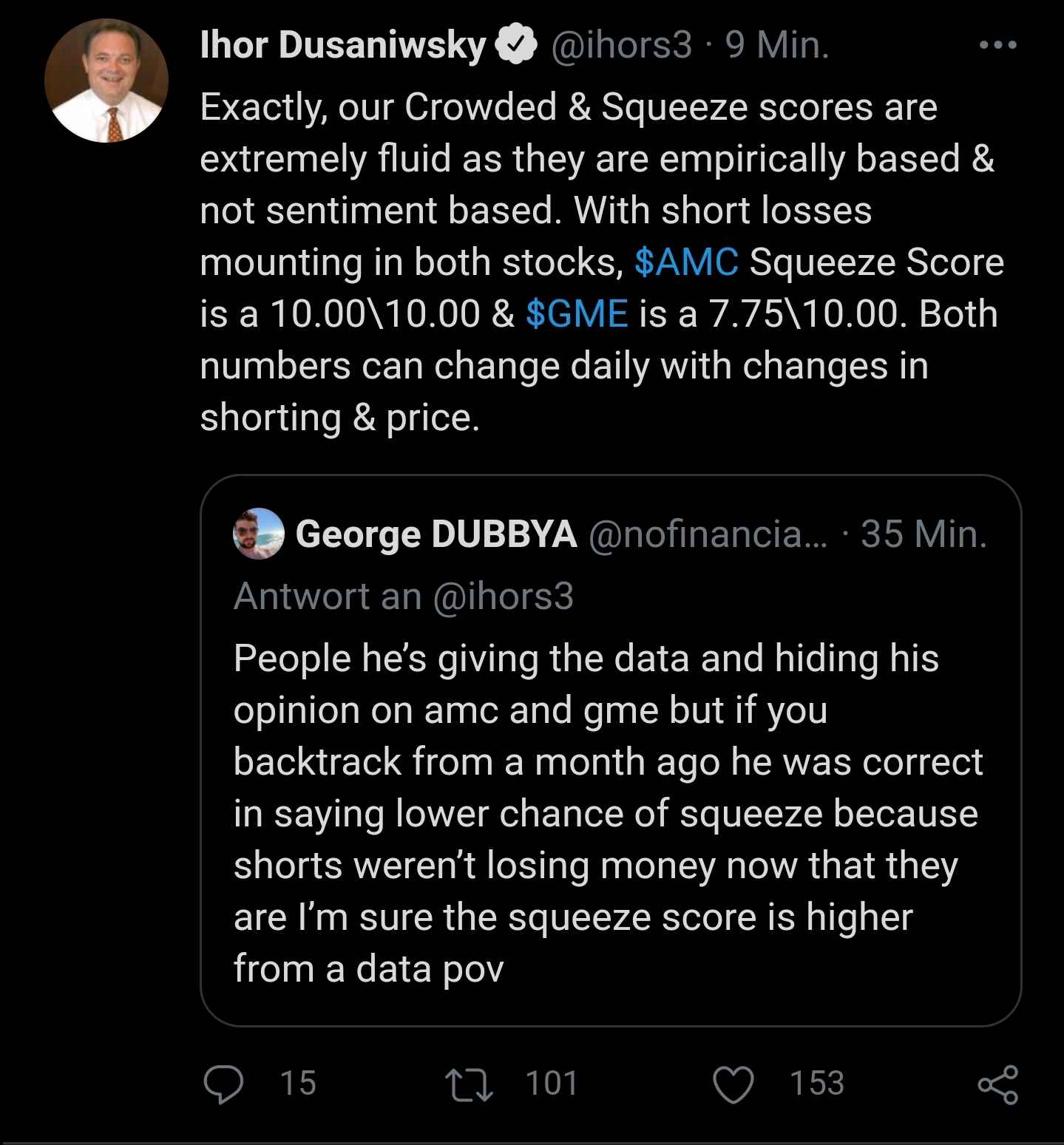The height and width of the screenshot is (1145, 1064).
Task: Click the $AMC cashtag link
Action: (x=686, y=262)
